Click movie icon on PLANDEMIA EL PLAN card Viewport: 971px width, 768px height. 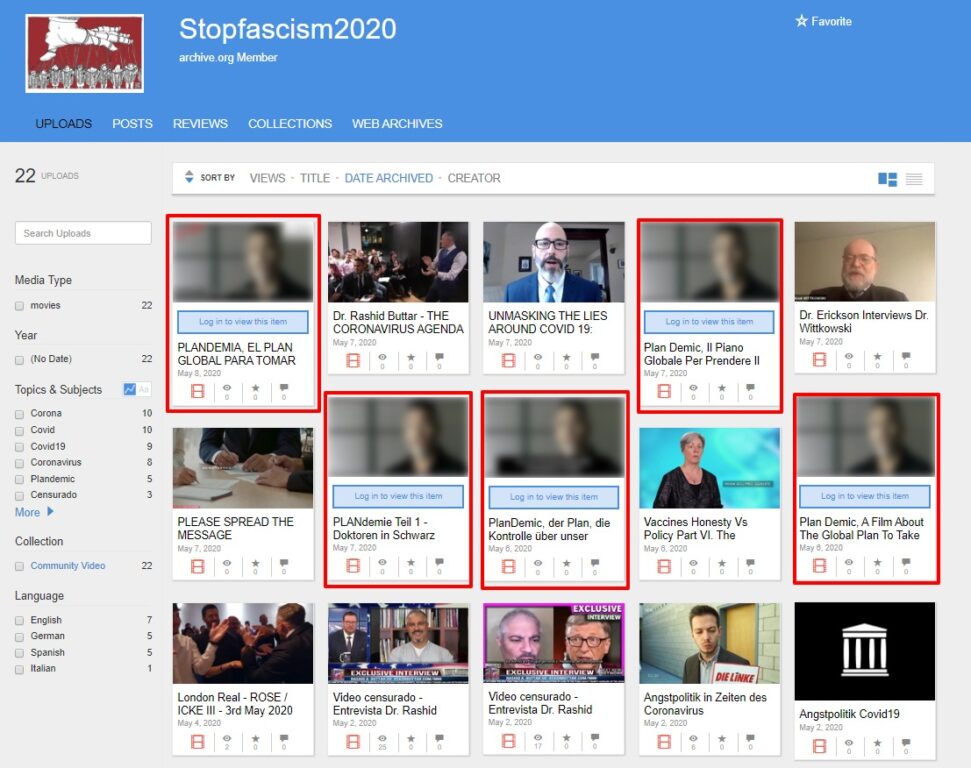pyautogui.click(x=198, y=391)
